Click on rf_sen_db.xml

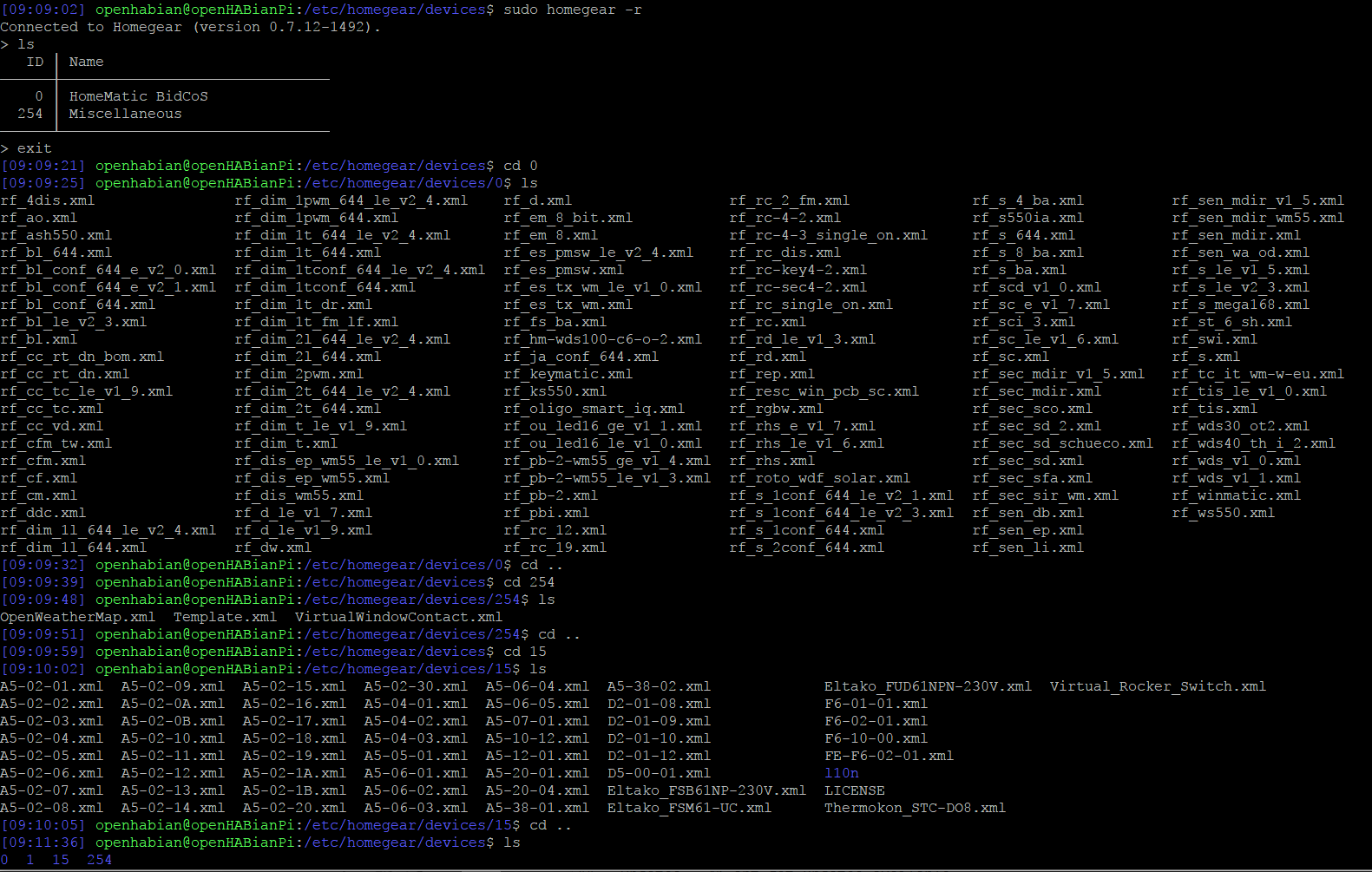pyautogui.click(x=1028, y=513)
